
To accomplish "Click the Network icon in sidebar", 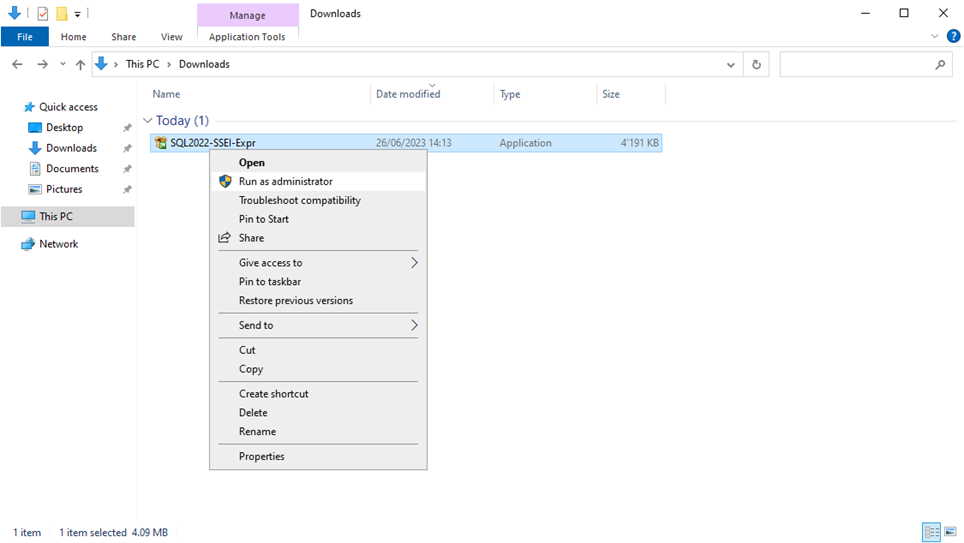I will (x=28, y=244).
